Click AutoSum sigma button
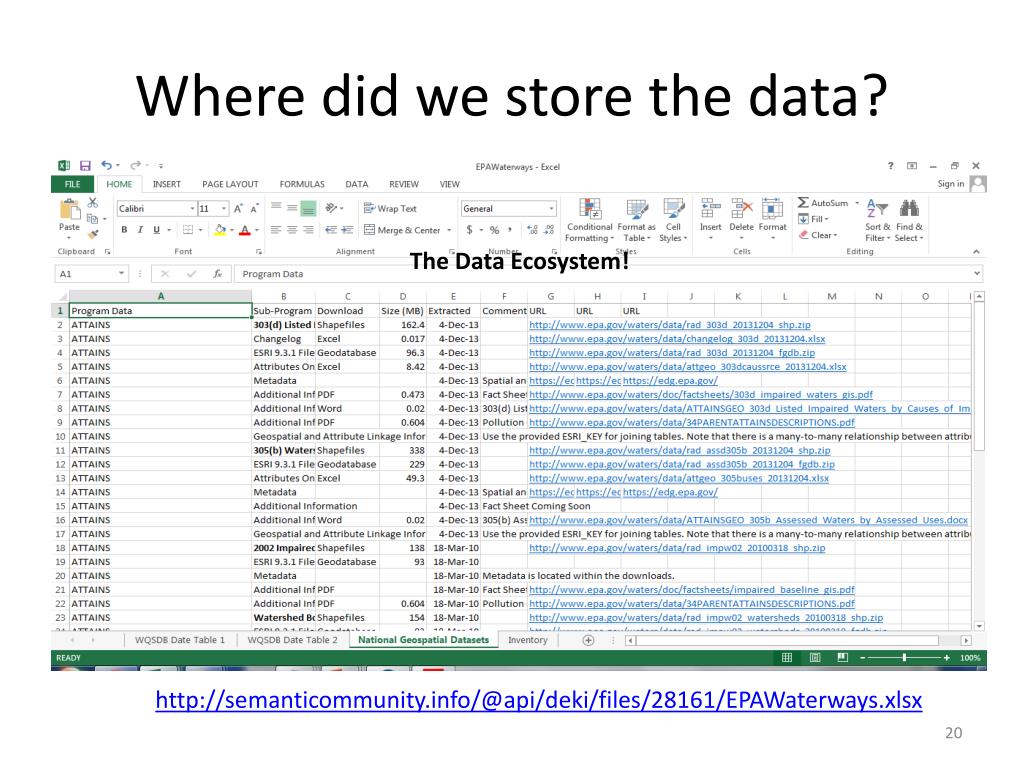Image resolution: width=1024 pixels, height=768 pixels. [x=823, y=203]
